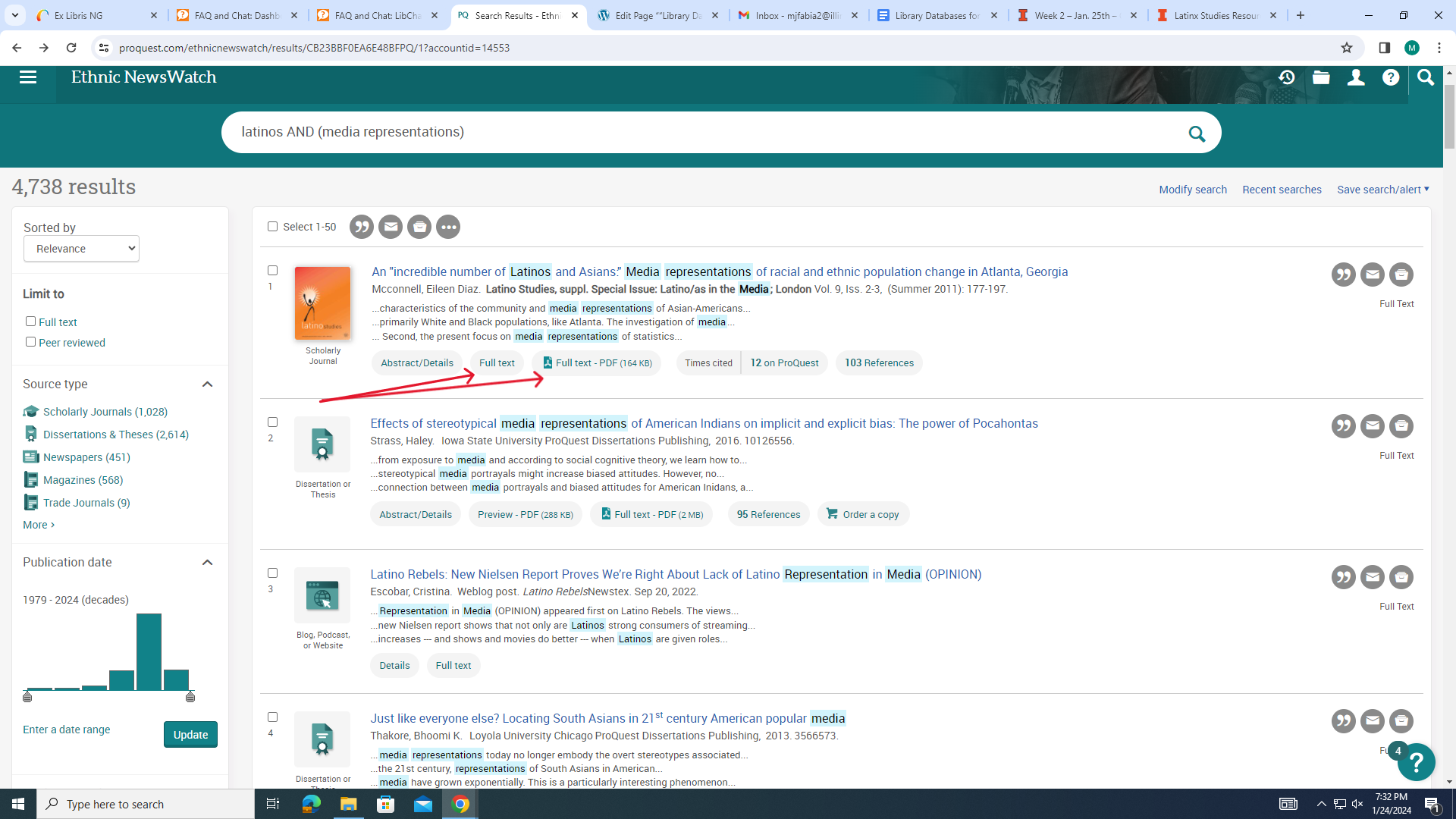Viewport: 1456px width, 819px height.
Task: Open the main hamburger menu
Action: [28, 77]
